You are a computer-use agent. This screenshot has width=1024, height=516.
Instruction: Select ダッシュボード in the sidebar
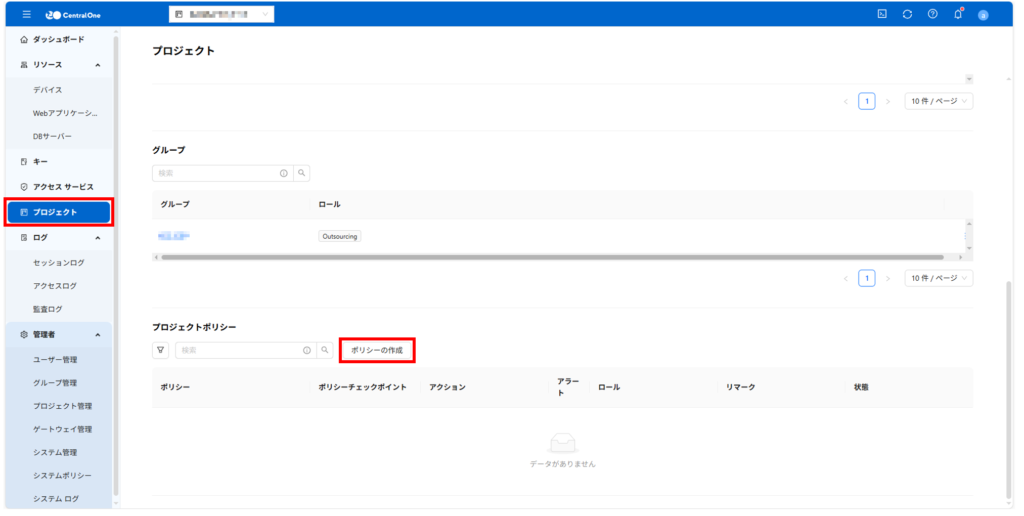(58, 39)
